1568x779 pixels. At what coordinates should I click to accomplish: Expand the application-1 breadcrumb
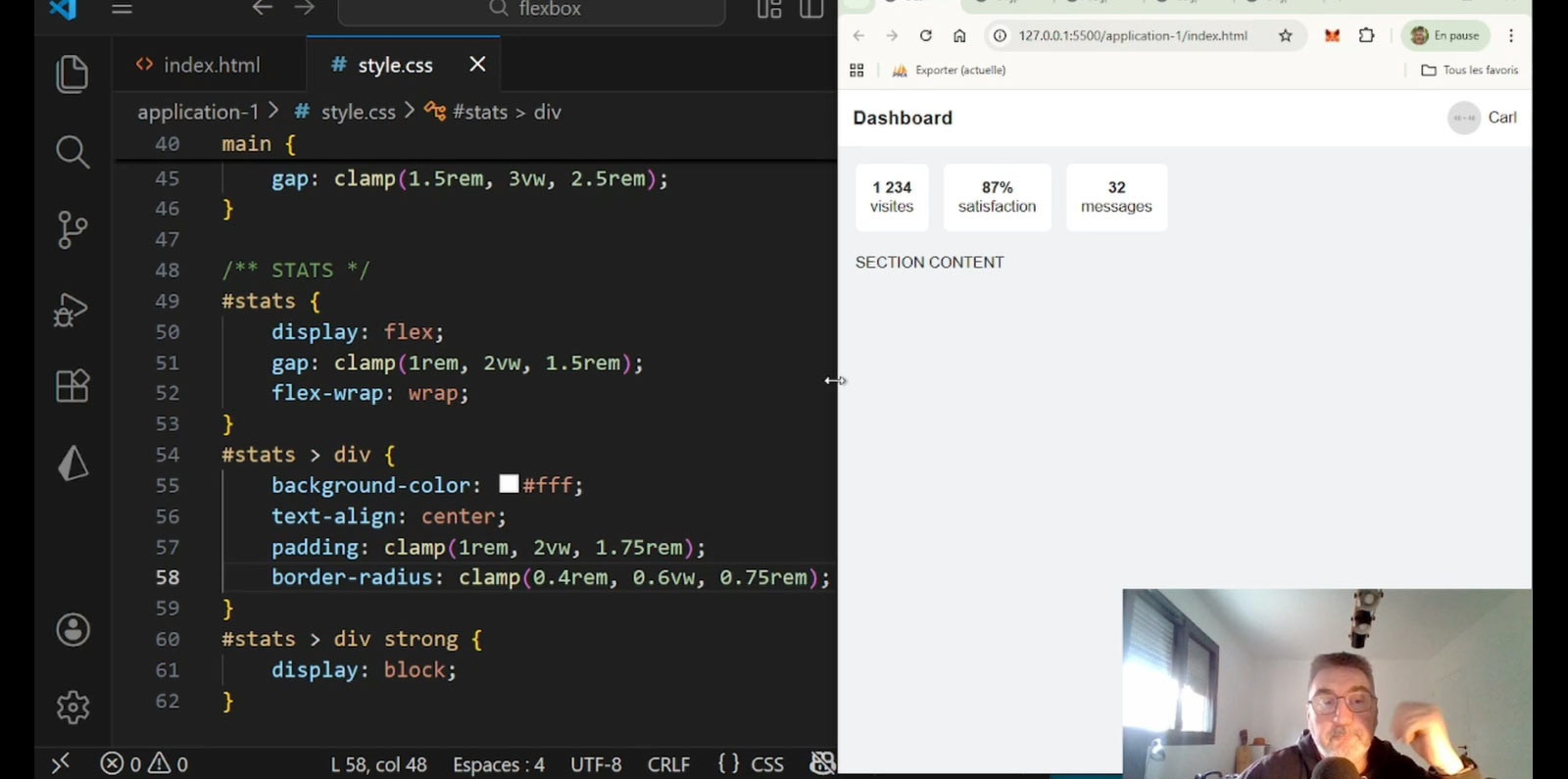(197, 112)
